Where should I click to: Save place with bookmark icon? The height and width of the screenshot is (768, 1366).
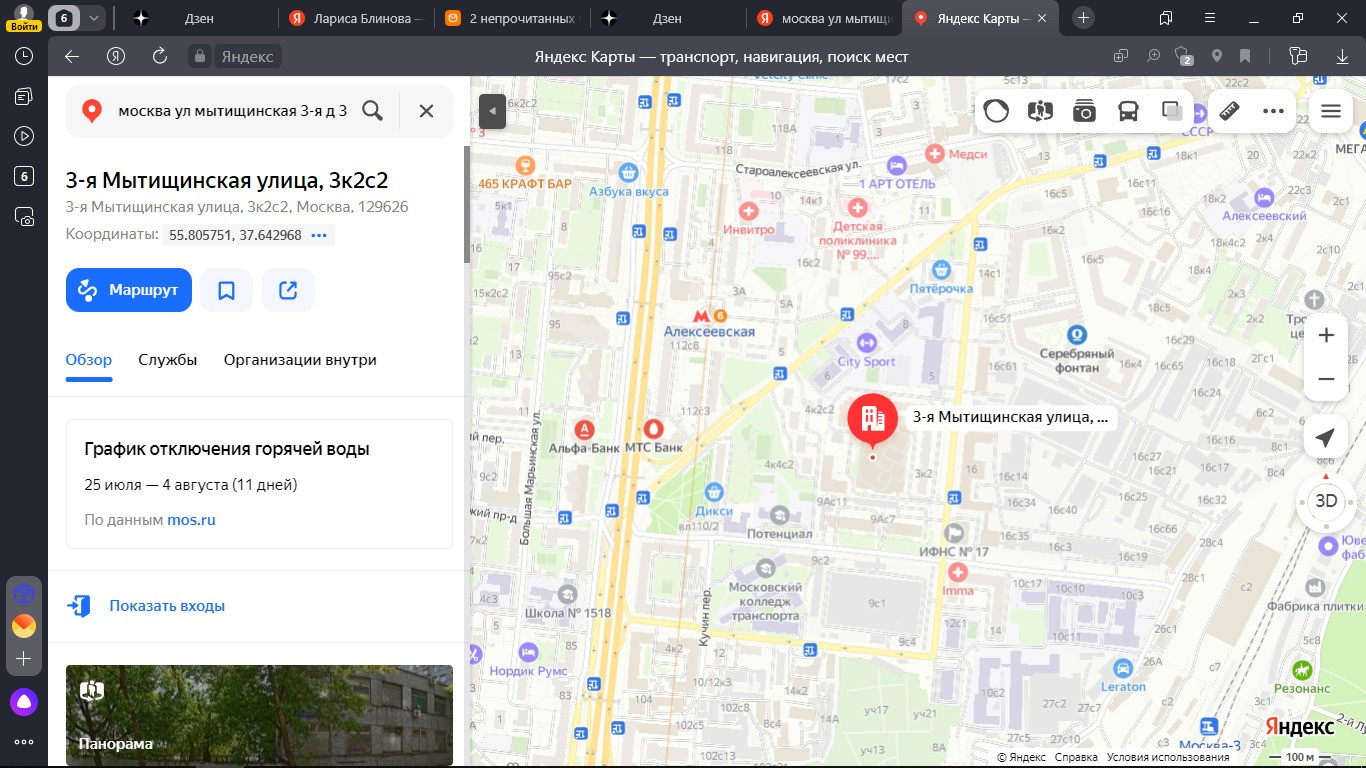click(x=226, y=290)
